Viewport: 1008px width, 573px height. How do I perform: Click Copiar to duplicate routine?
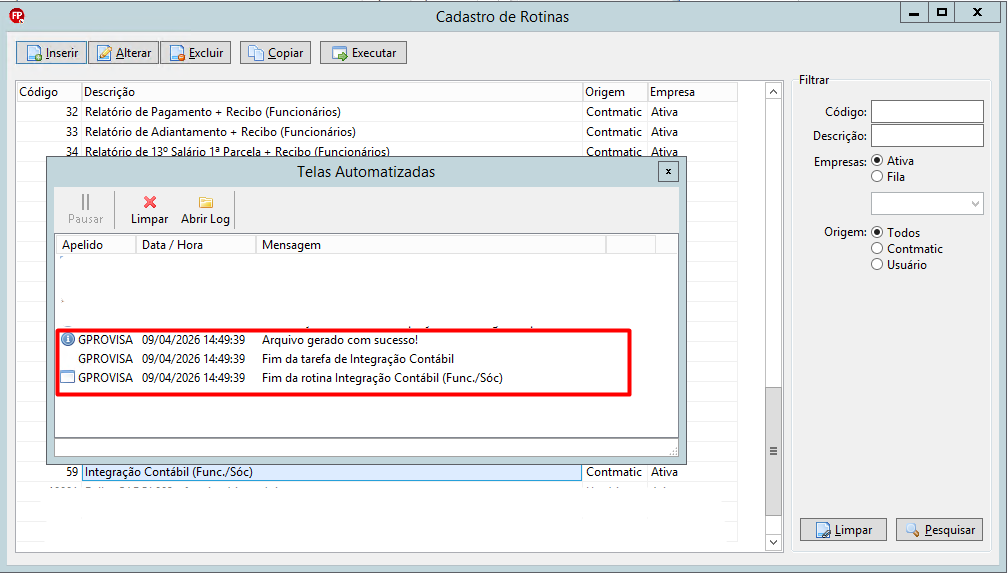(275, 53)
